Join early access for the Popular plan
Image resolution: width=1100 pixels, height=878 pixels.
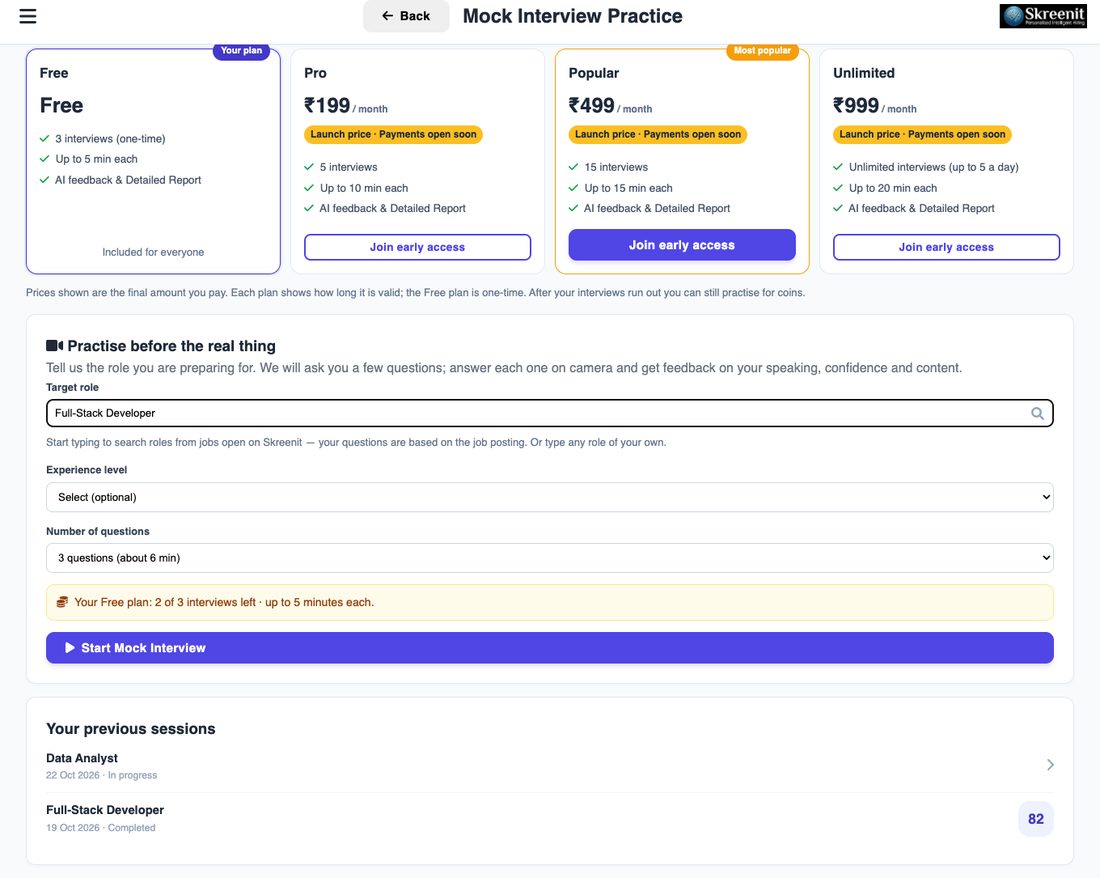pos(682,245)
